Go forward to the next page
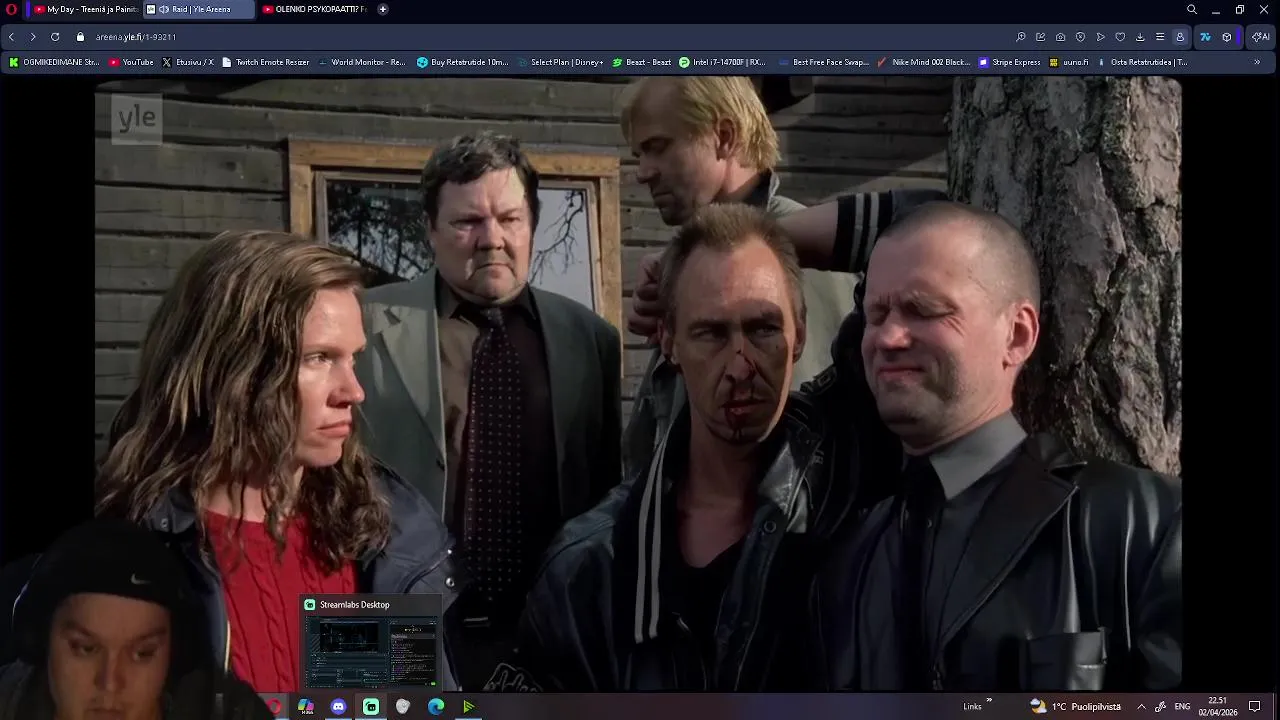Image resolution: width=1280 pixels, height=720 pixels. pyautogui.click(x=33, y=37)
